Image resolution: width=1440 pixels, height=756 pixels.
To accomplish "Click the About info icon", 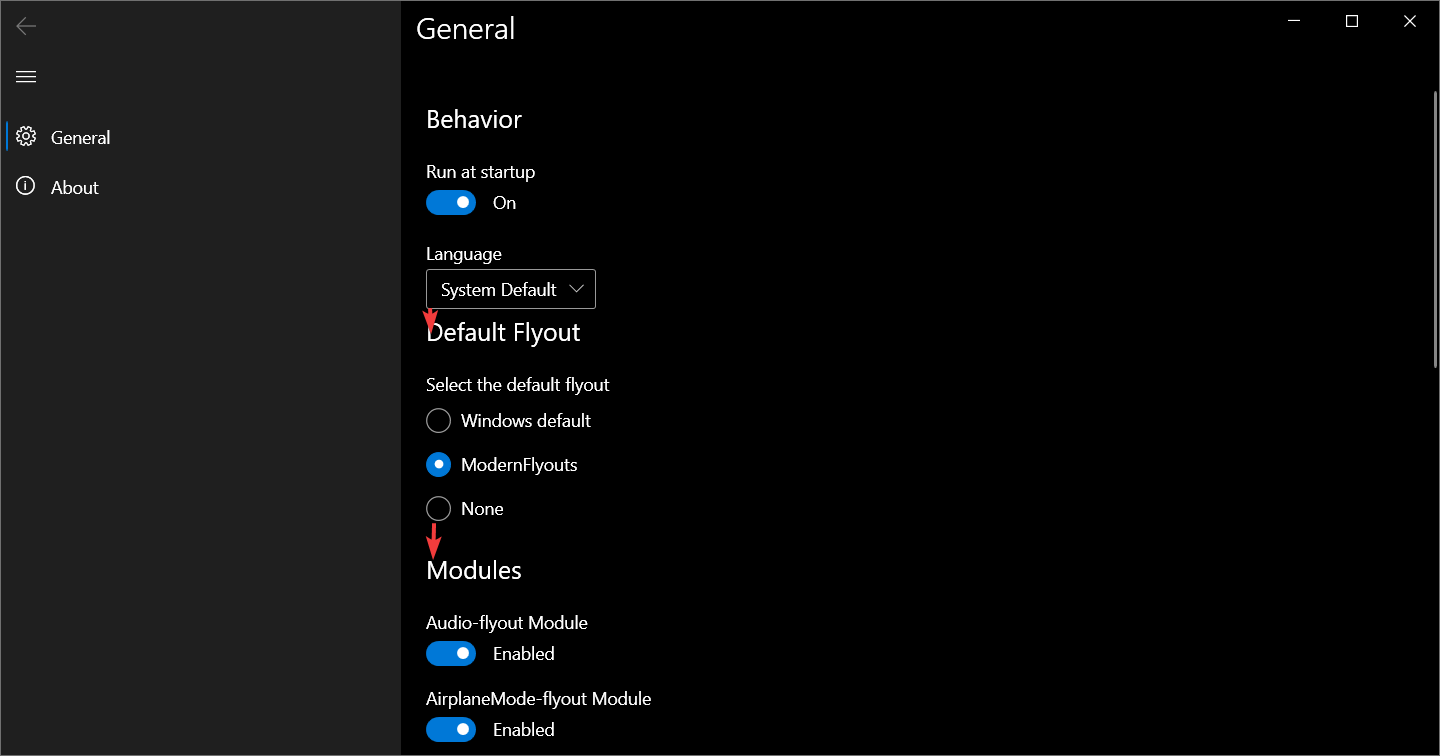I will (26, 187).
